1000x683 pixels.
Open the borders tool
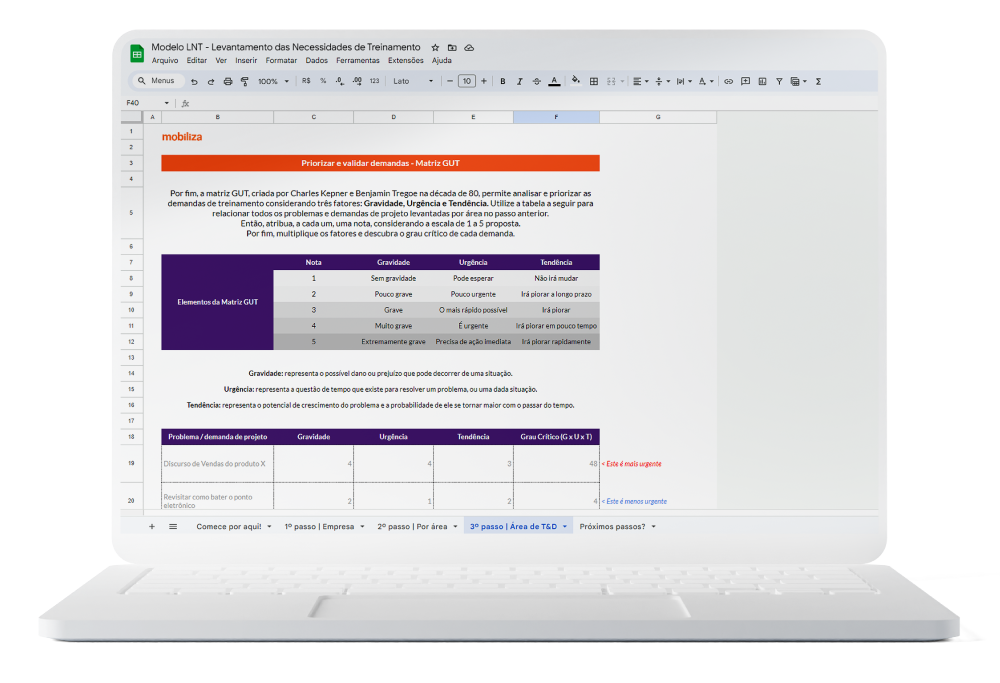pyautogui.click(x=594, y=82)
